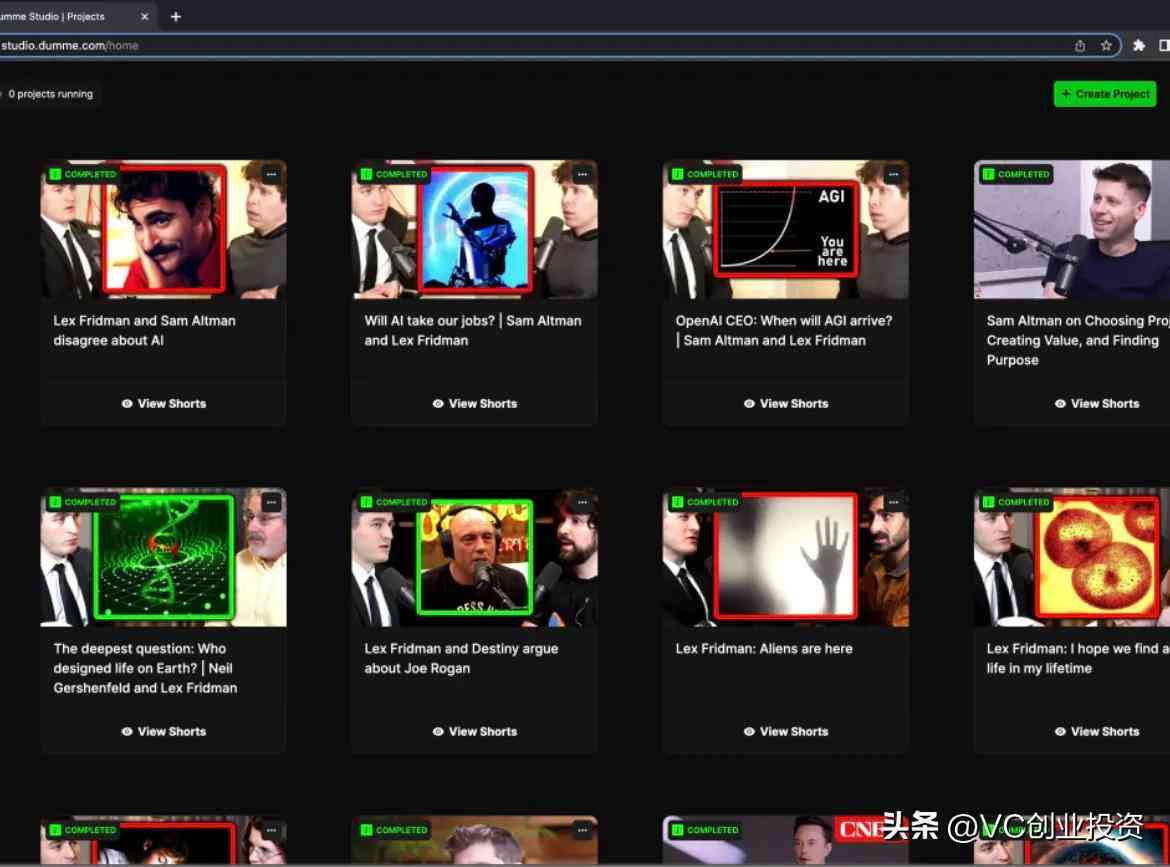The height and width of the screenshot is (867, 1170).
Task: Click COMPLETED badge on 'Sam Altman on Choosing' card
Action: [1016, 175]
